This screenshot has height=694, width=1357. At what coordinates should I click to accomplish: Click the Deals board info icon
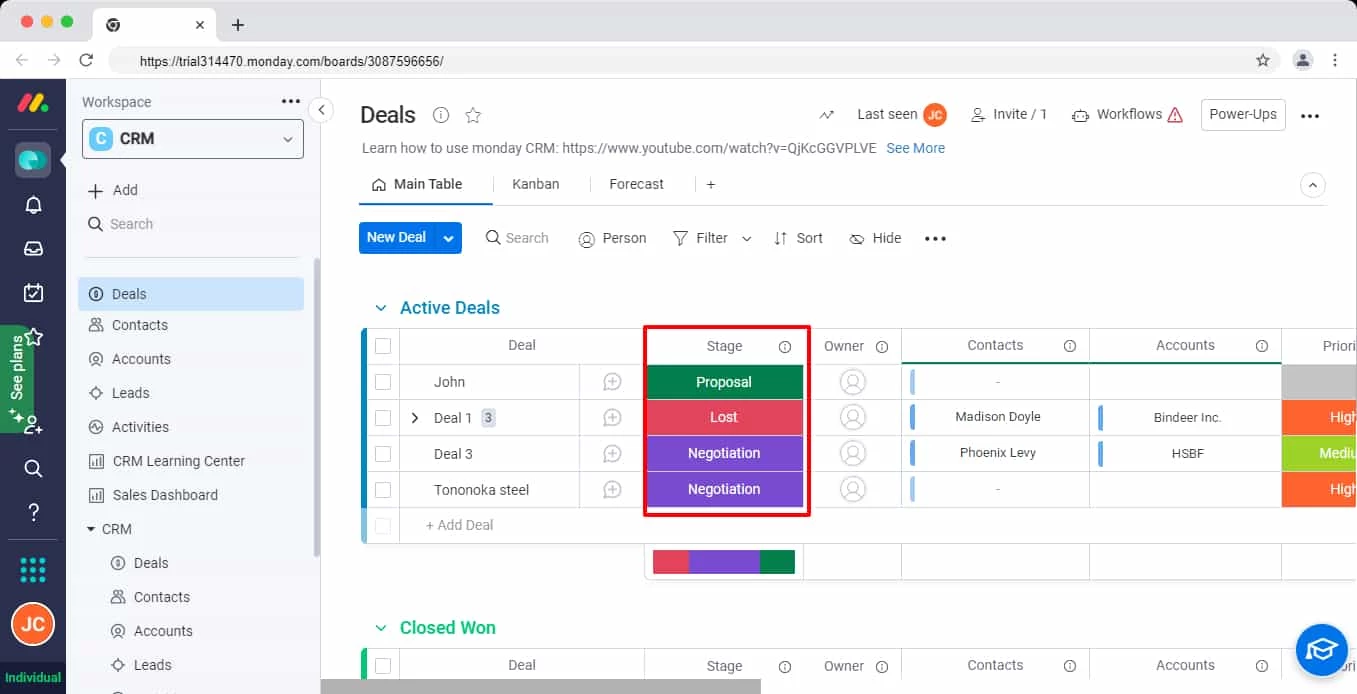coord(441,115)
